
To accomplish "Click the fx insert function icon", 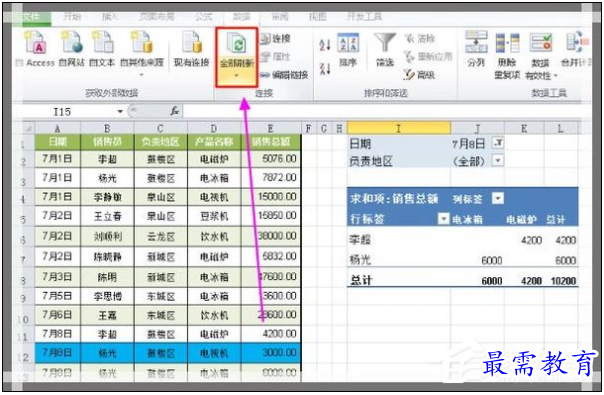I will coord(175,111).
